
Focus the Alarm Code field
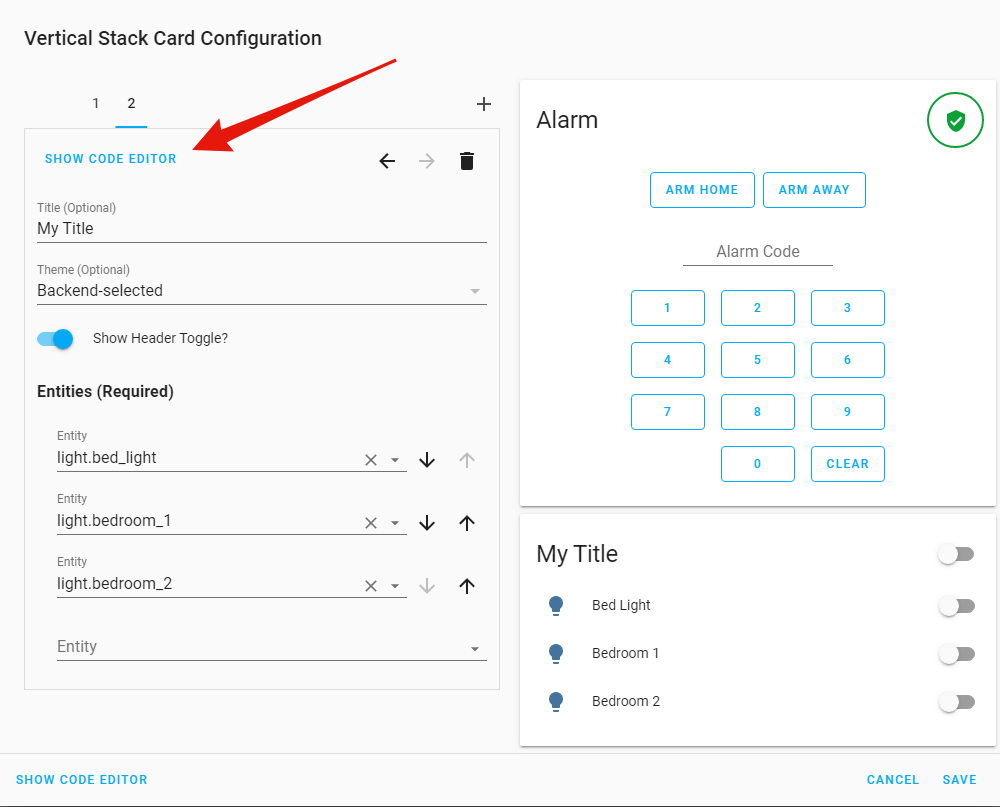tap(758, 252)
